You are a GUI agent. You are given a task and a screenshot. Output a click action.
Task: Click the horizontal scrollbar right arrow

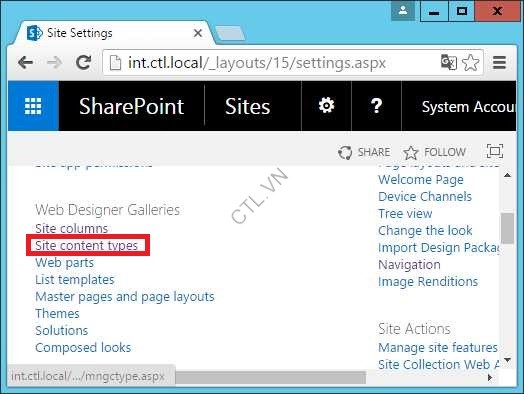point(490,378)
